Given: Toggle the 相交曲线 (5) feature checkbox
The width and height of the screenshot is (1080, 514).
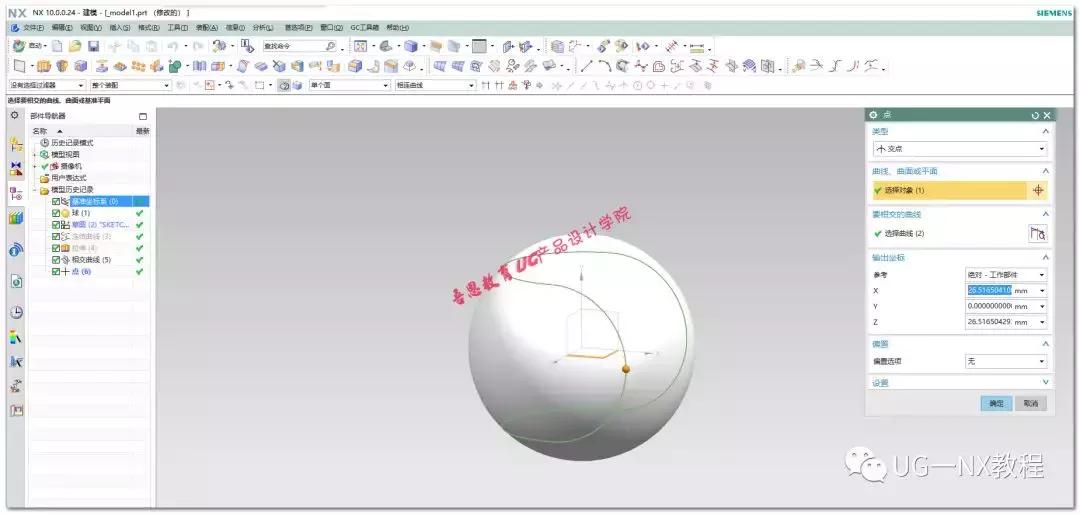Looking at the screenshot, I should pos(57,260).
